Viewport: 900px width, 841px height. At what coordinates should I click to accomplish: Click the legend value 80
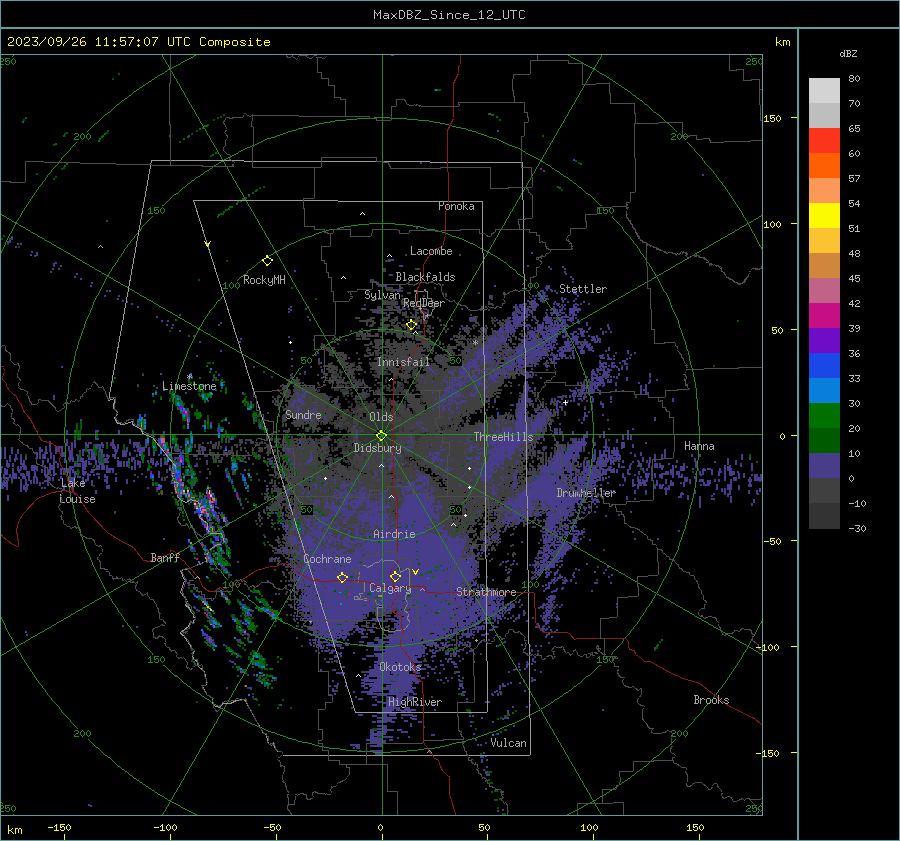[x=854, y=79]
